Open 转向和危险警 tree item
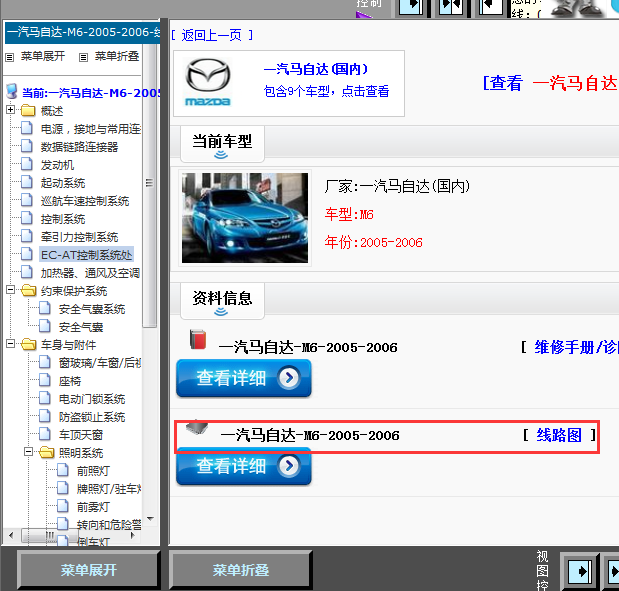Image resolution: width=619 pixels, height=591 pixels. pyautogui.click(x=109, y=525)
